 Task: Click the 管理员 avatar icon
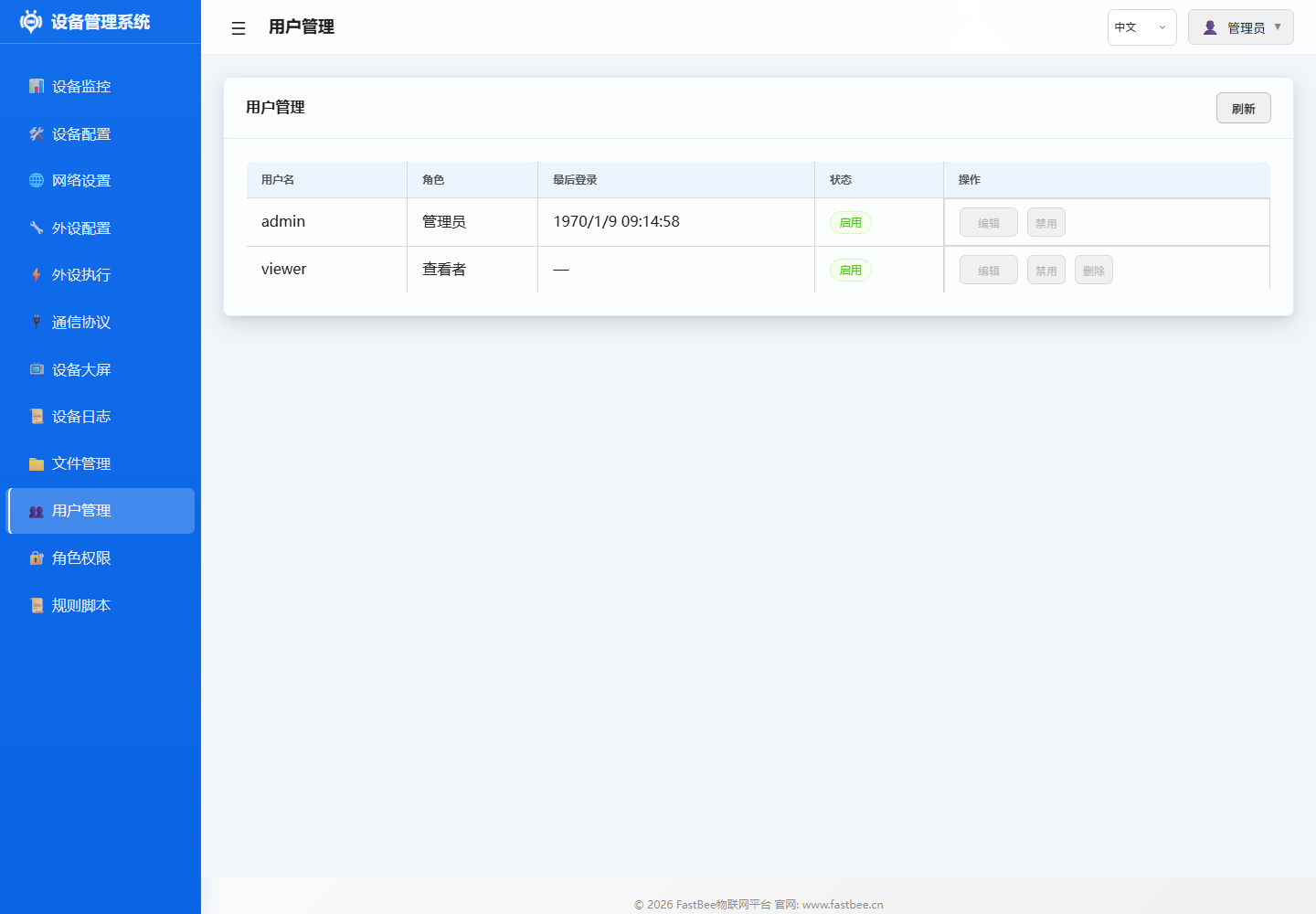[x=1210, y=27]
